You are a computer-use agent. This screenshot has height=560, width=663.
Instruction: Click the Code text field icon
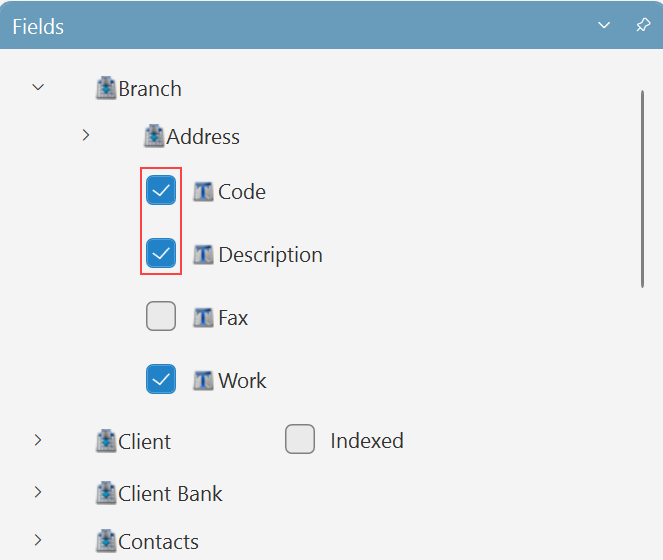pos(204,191)
